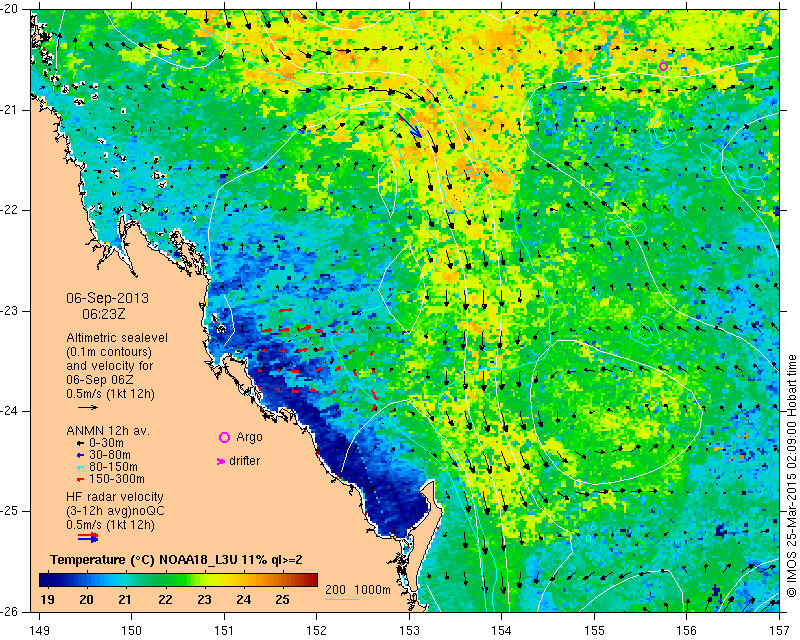The width and height of the screenshot is (800, 640).
Task: Click the 200 1000m isobath label
Action: tap(358, 589)
